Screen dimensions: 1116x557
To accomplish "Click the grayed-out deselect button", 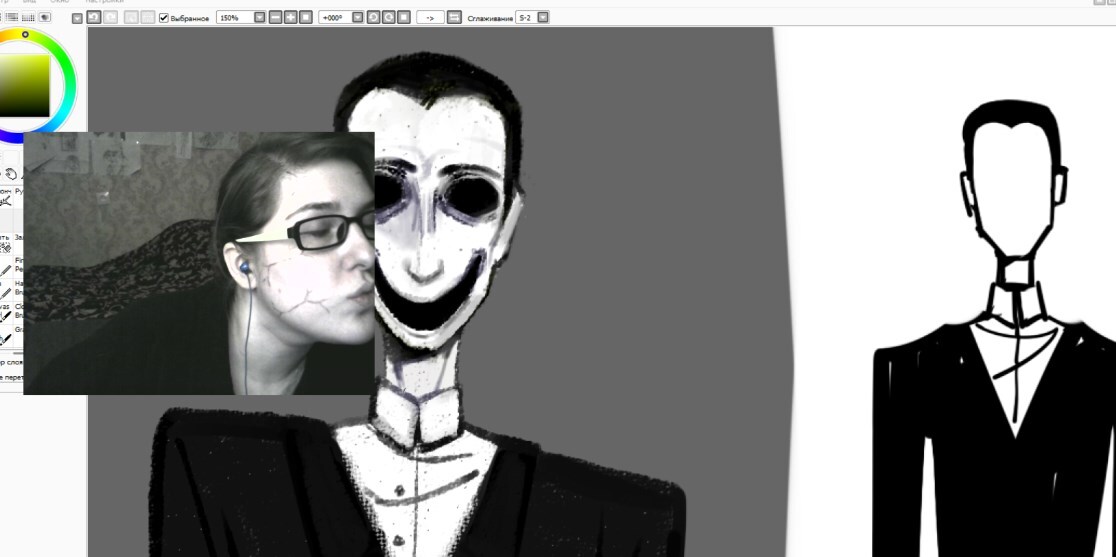I will tap(131, 17).
